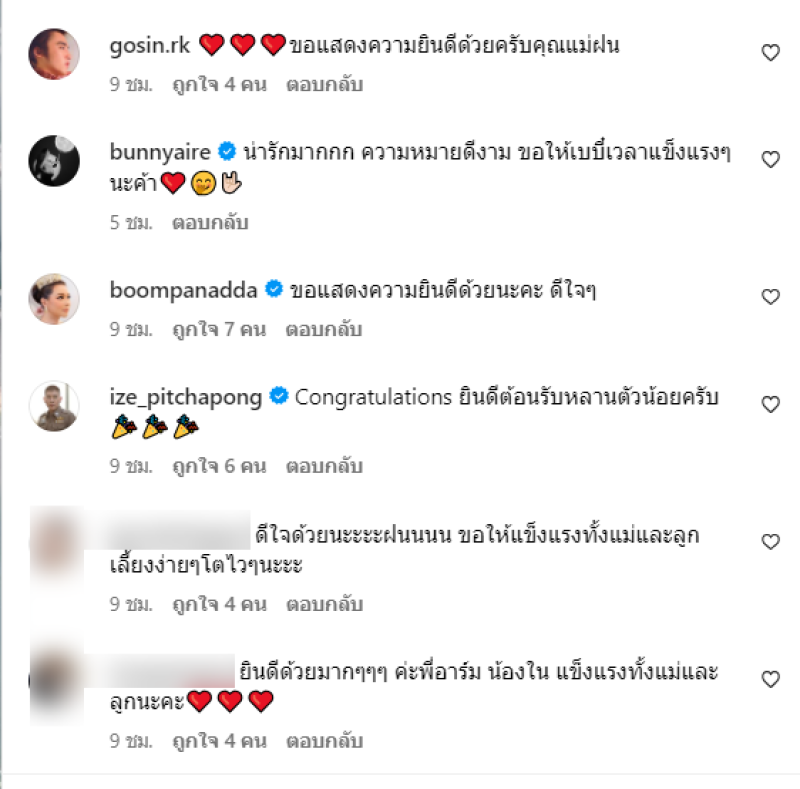Like ize_pitchapong's Congratulations comment heart
The image size is (800, 789).
pos(770,404)
